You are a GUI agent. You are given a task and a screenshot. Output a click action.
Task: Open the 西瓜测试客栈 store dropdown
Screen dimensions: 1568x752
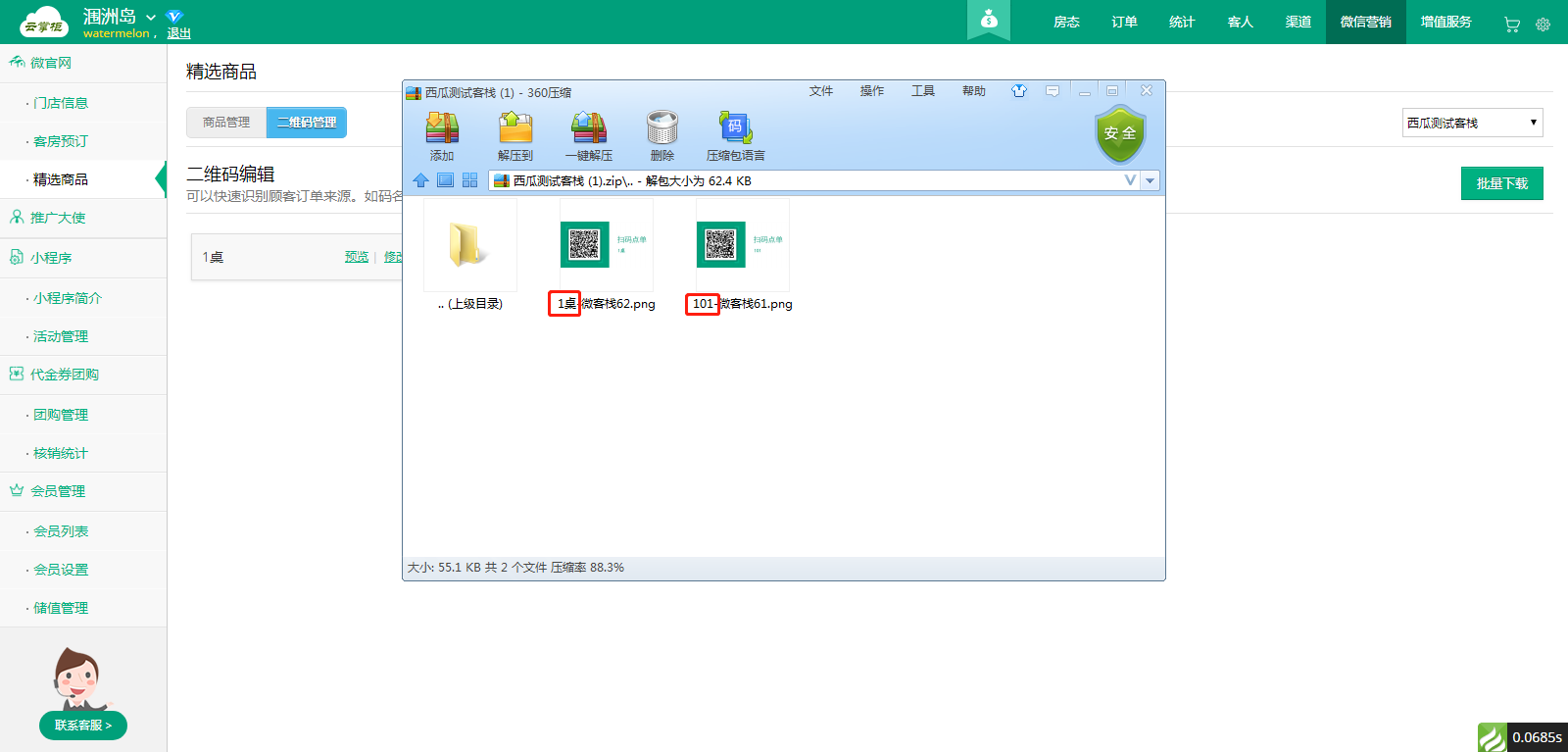(x=1472, y=123)
